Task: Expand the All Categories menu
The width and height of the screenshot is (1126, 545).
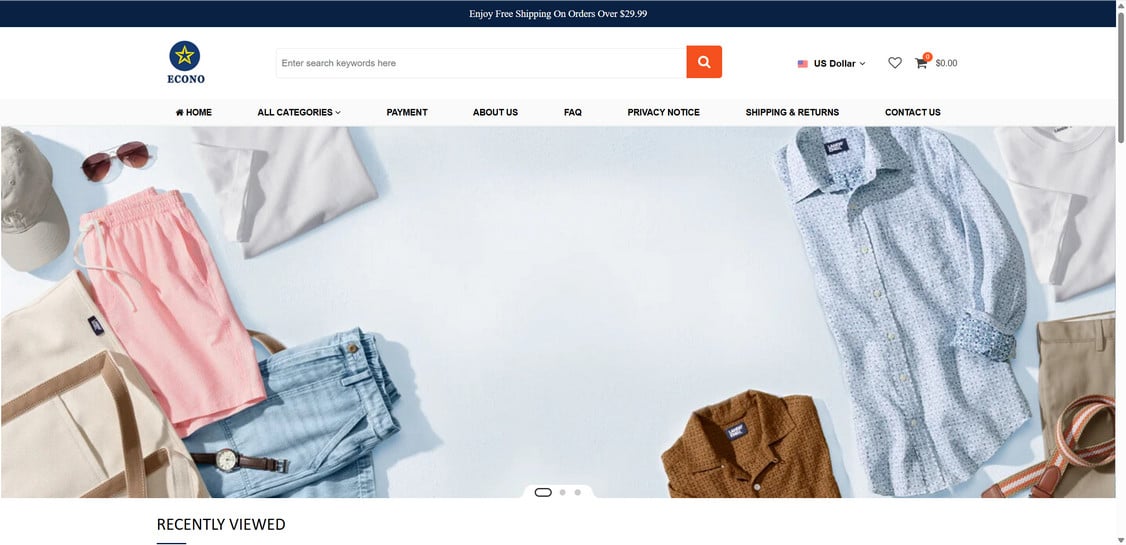Action: pyautogui.click(x=299, y=112)
